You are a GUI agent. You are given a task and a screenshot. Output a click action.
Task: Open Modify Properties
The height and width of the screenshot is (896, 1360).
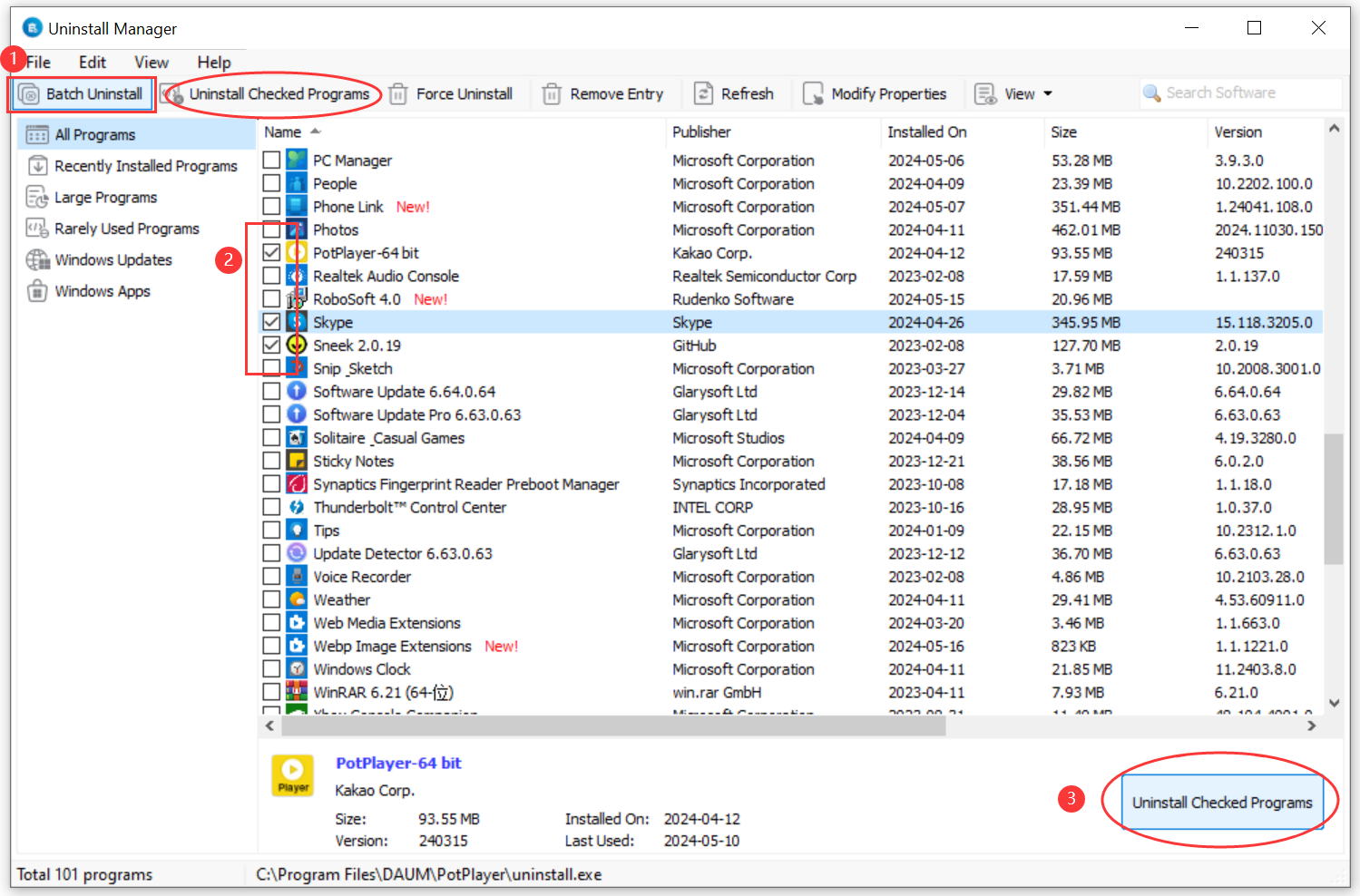(875, 93)
